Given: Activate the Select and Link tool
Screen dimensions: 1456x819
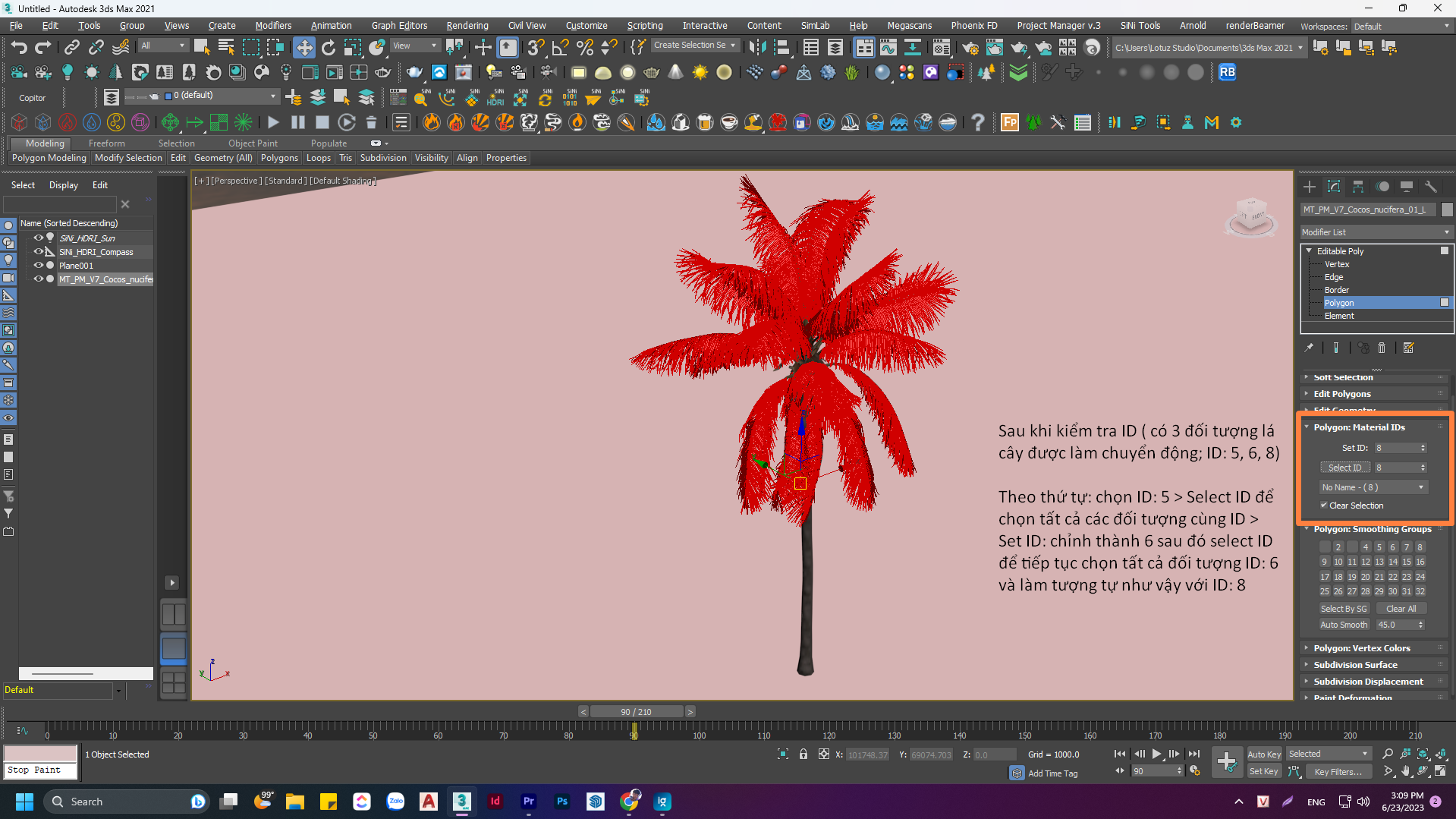Looking at the screenshot, I should coord(71,48).
